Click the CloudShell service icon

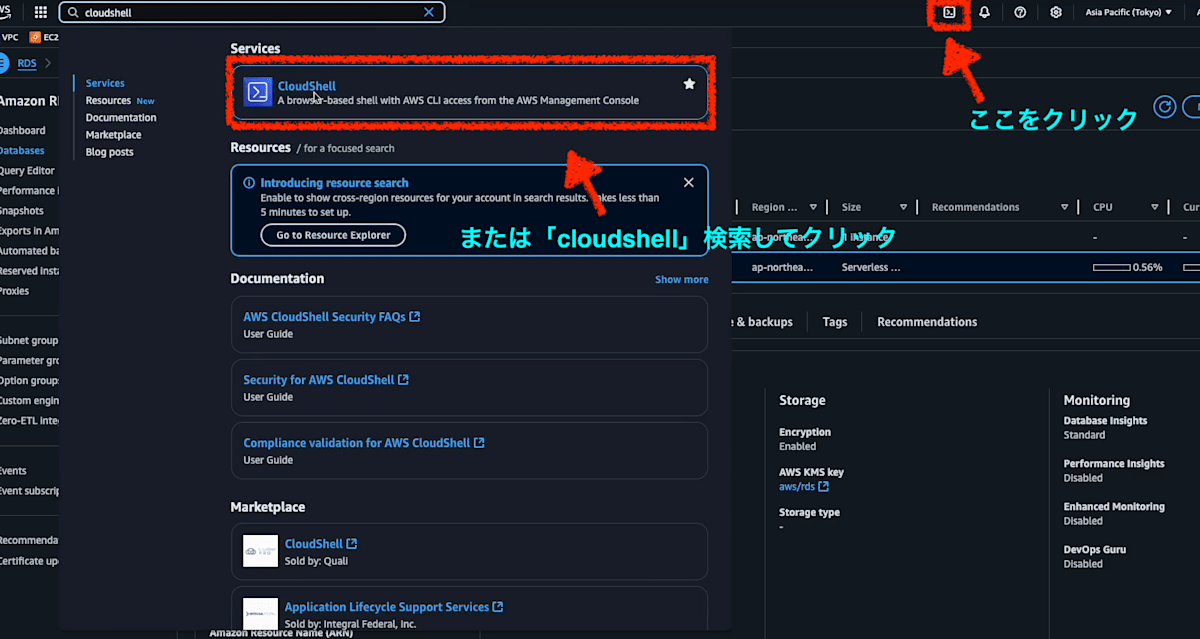(258, 92)
